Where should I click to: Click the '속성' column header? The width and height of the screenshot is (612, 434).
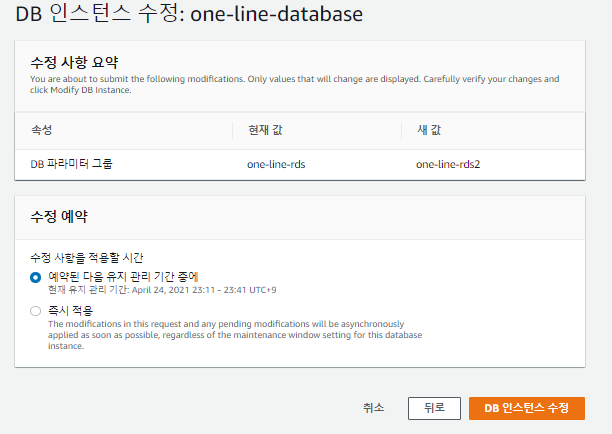tap(41, 130)
